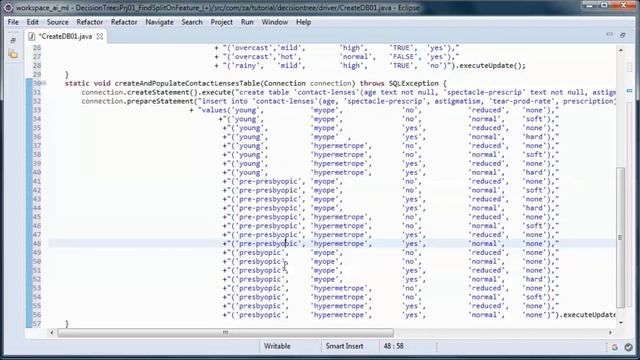The height and width of the screenshot is (360, 640).
Task: Click createAndPopulateContactLensesTable method name
Action: pyautogui.click(x=187, y=83)
